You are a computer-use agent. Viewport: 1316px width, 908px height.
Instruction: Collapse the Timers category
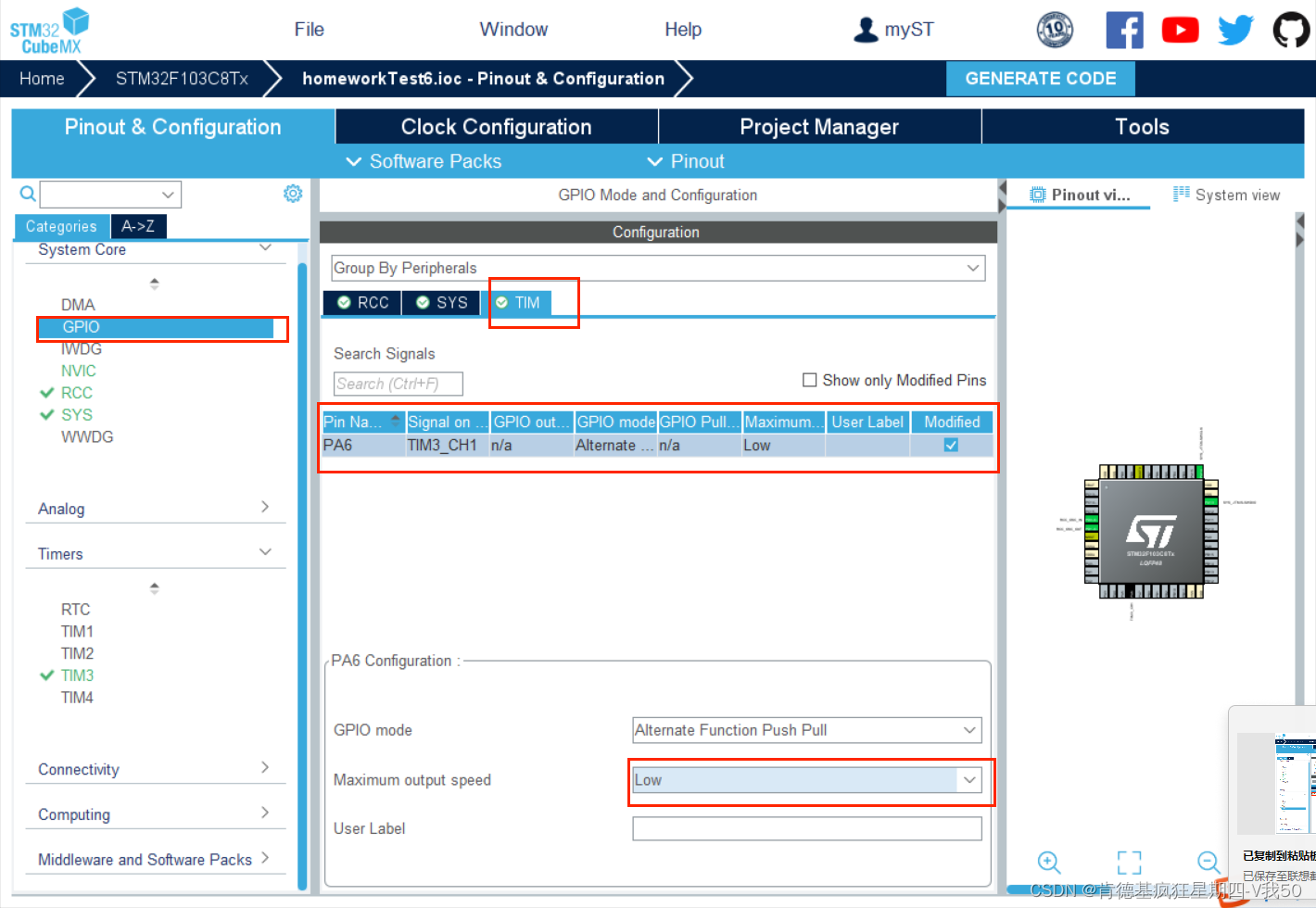tap(265, 552)
